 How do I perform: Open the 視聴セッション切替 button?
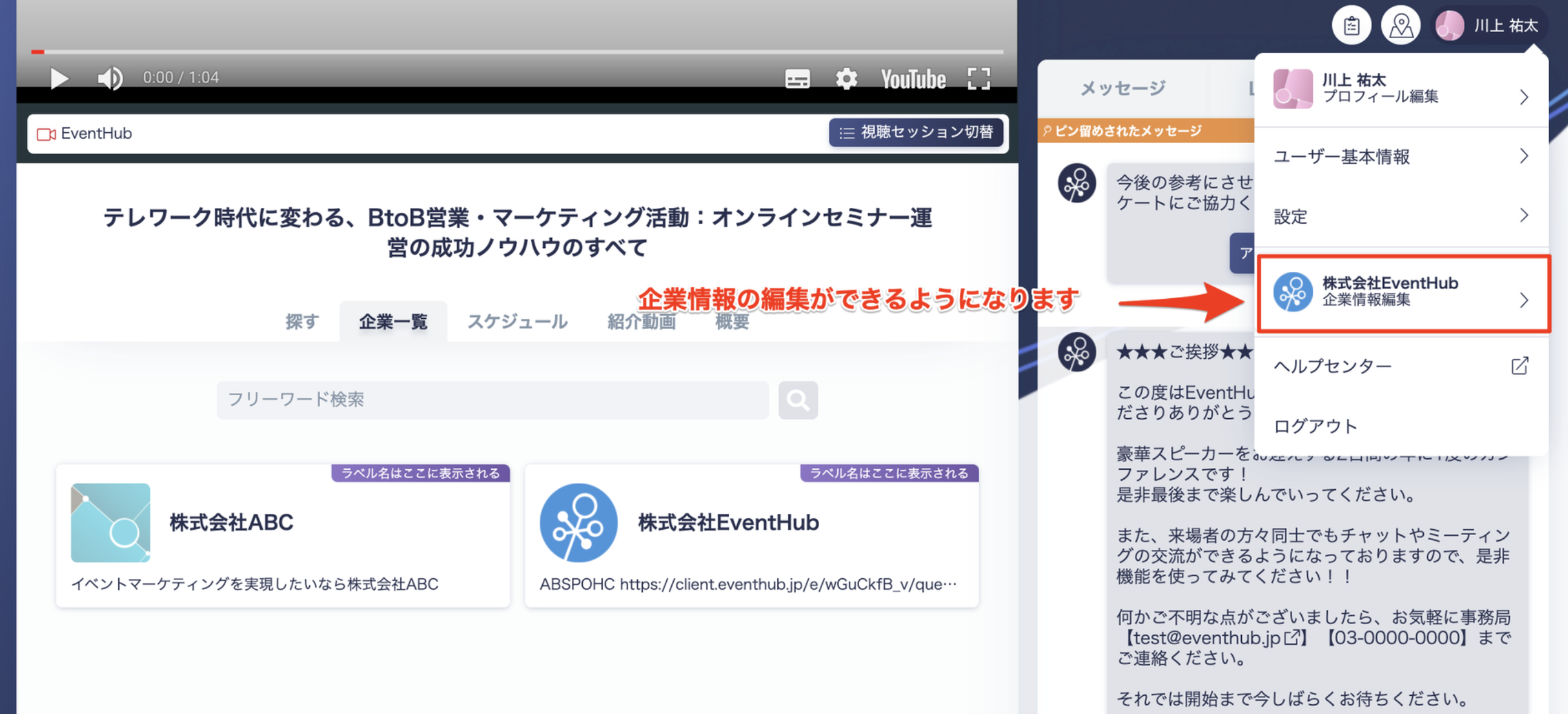click(x=916, y=132)
